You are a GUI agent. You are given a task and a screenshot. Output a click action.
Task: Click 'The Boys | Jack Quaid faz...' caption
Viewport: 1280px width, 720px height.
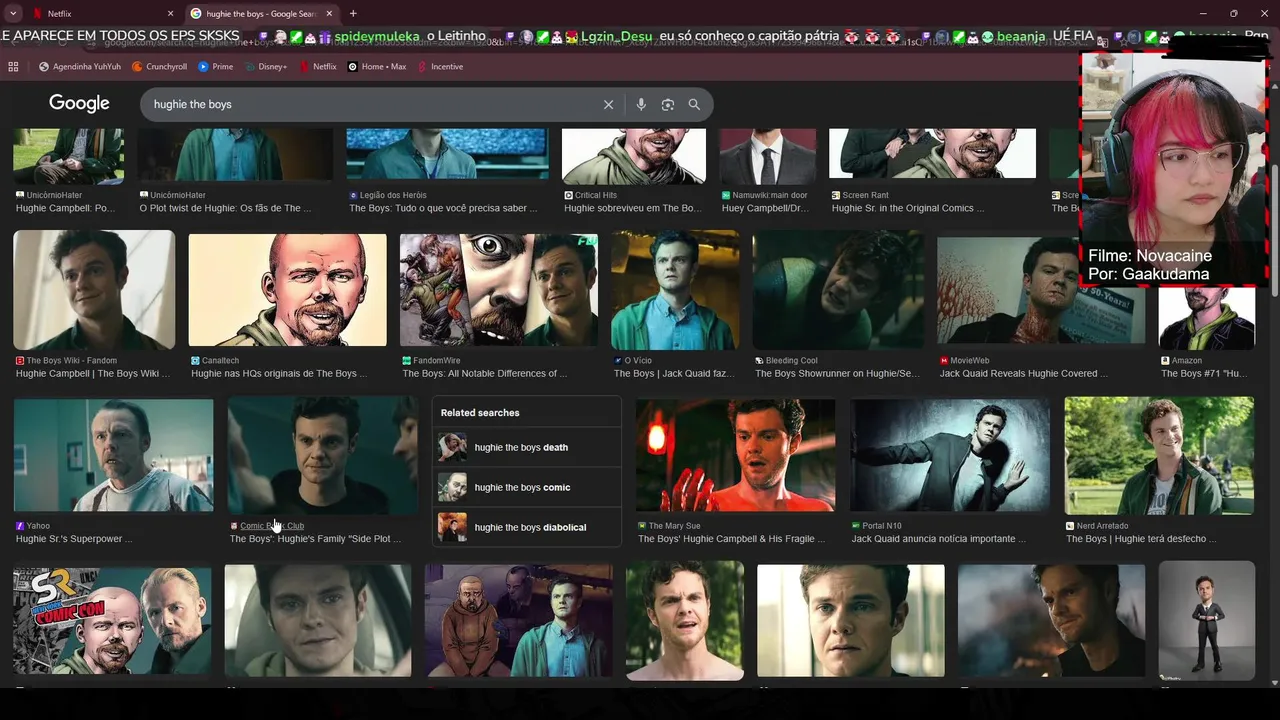[674, 374]
